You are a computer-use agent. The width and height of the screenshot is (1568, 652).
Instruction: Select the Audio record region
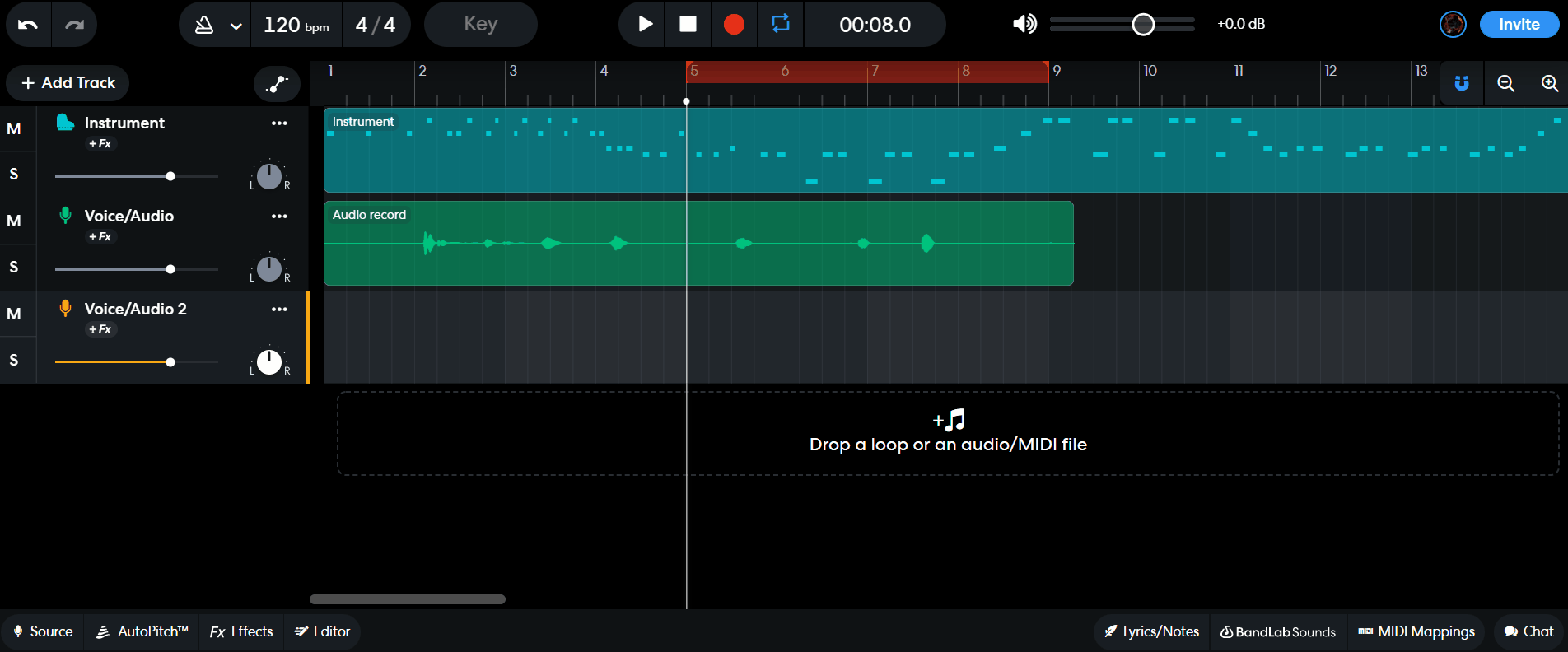(x=698, y=244)
